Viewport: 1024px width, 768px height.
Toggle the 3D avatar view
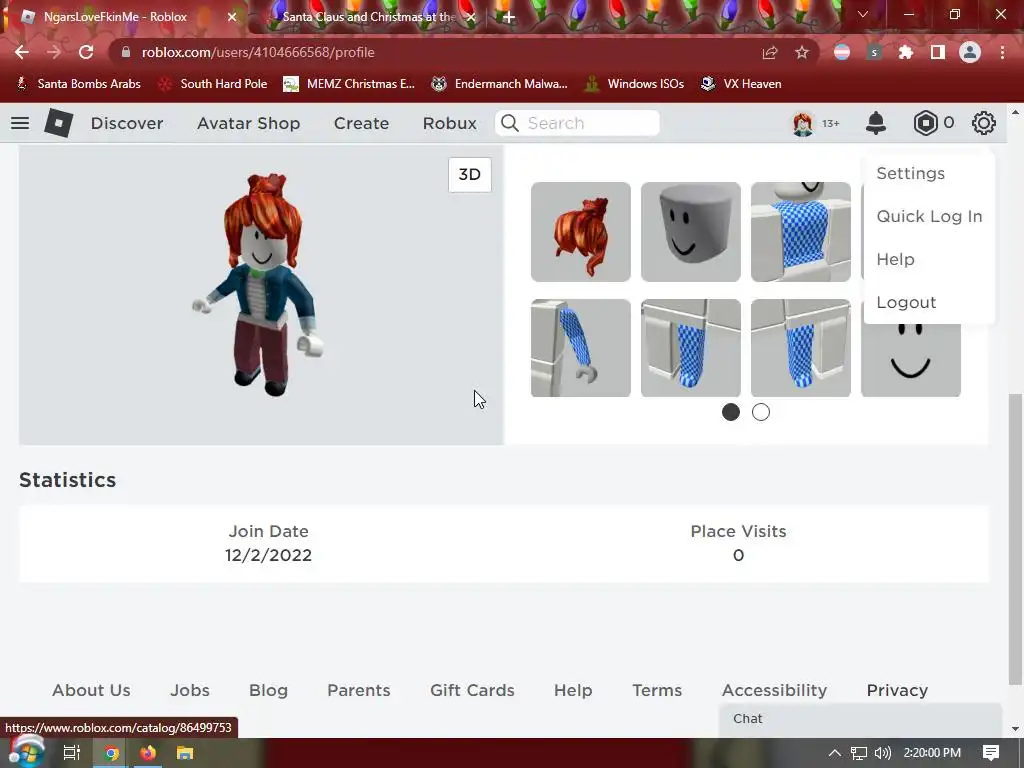[470, 174]
